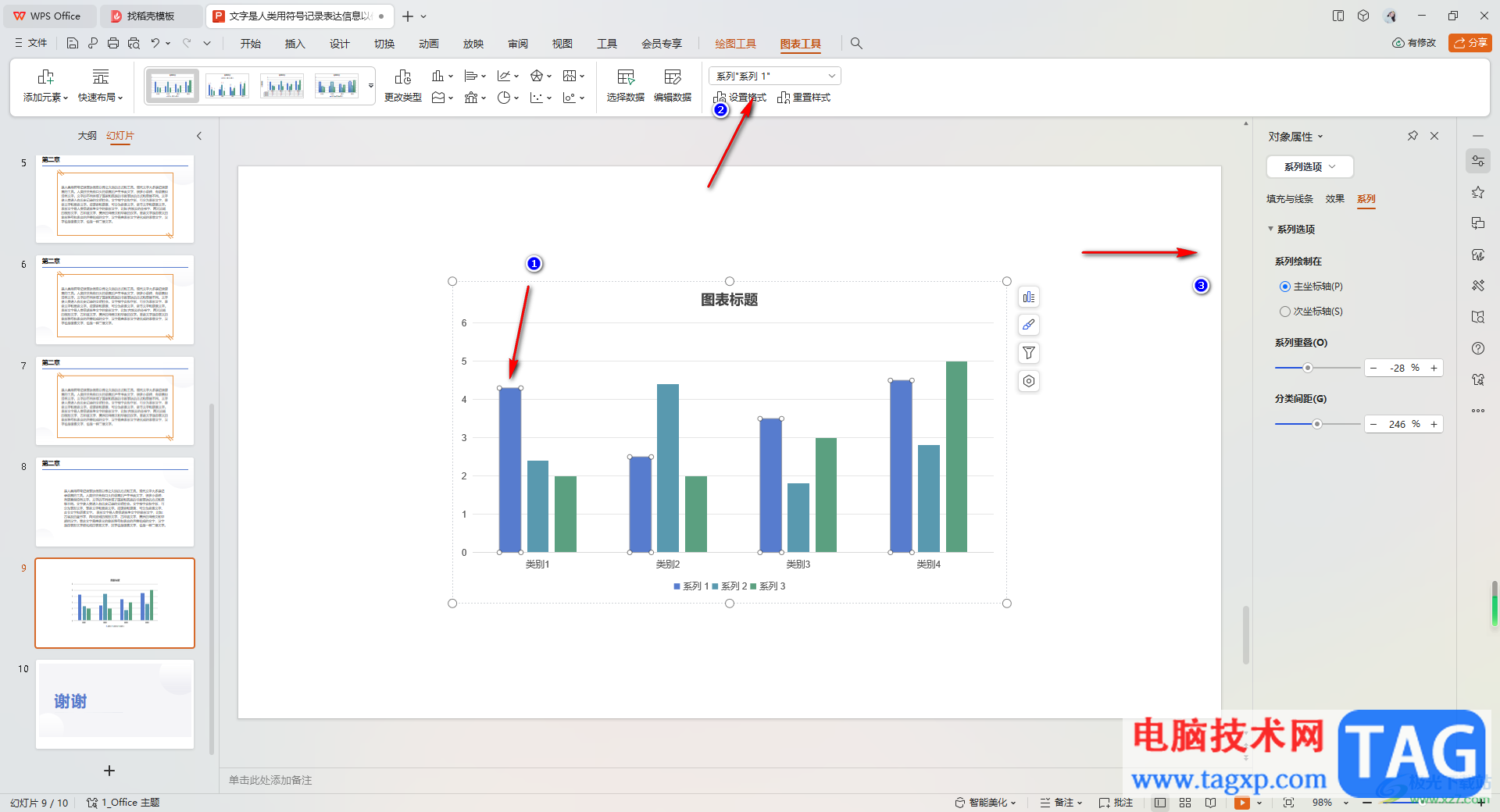Switch to slide sorter view icon

click(x=1184, y=803)
